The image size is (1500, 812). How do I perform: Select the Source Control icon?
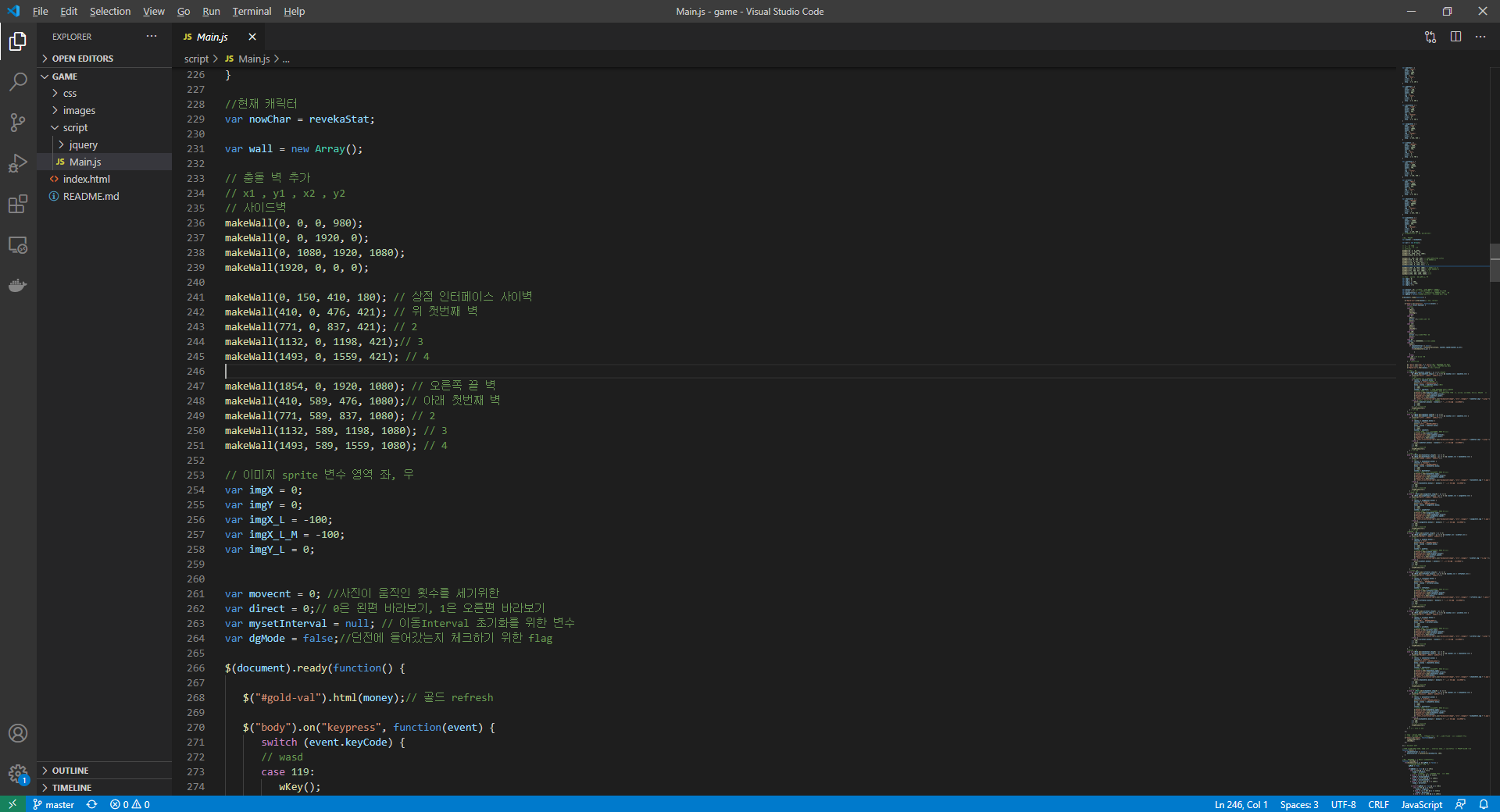(x=17, y=123)
